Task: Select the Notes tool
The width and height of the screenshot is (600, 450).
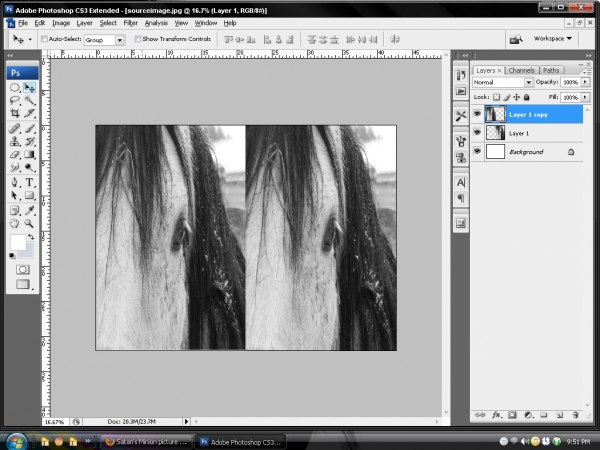Action: pos(15,210)
